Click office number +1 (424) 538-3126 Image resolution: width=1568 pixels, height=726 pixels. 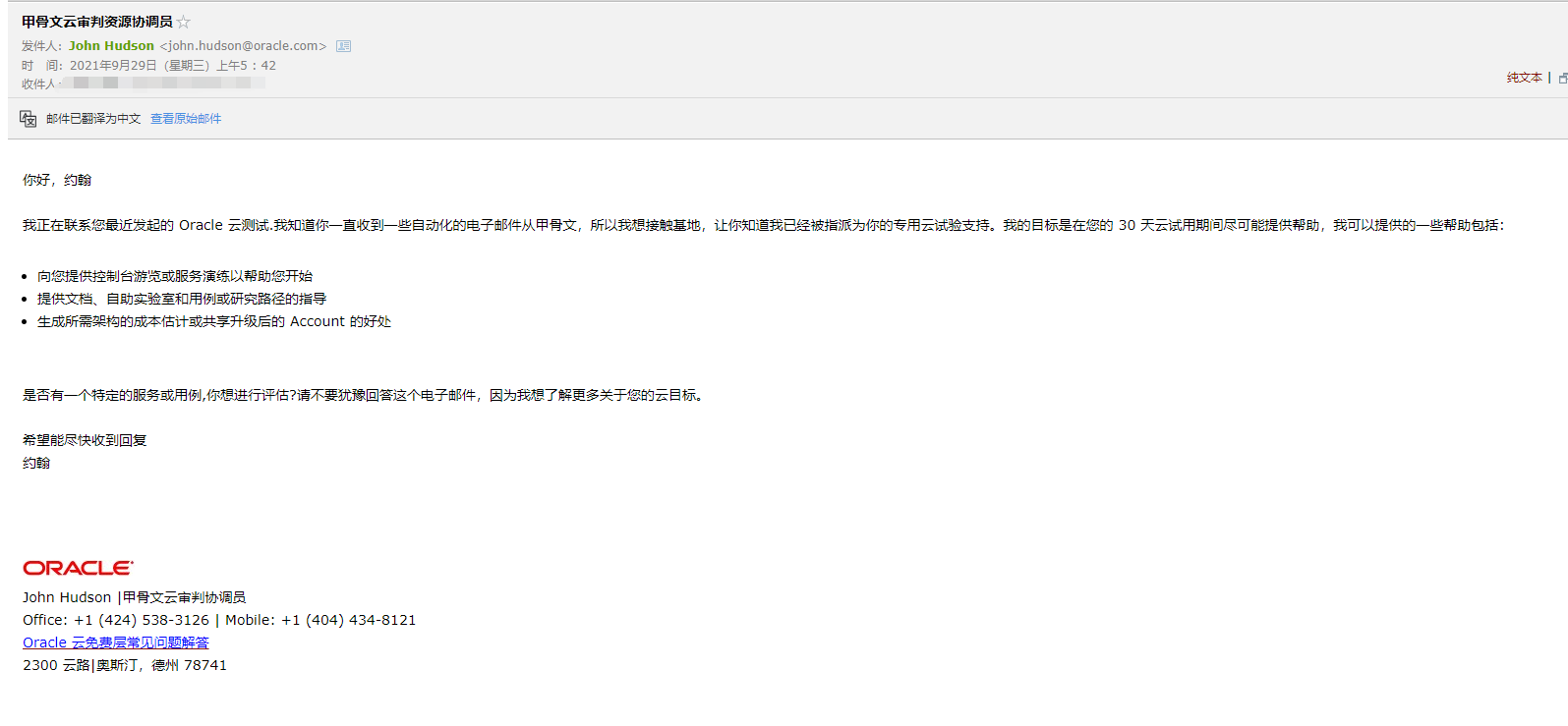[x=142, y=620]
